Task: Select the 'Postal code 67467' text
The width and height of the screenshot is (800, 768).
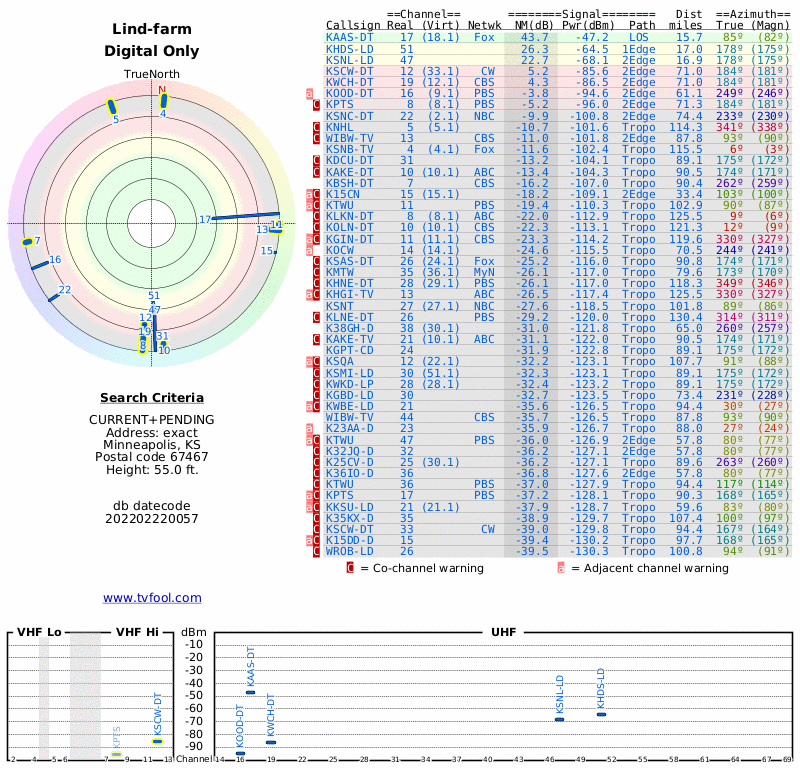Action: coord(152,457)
